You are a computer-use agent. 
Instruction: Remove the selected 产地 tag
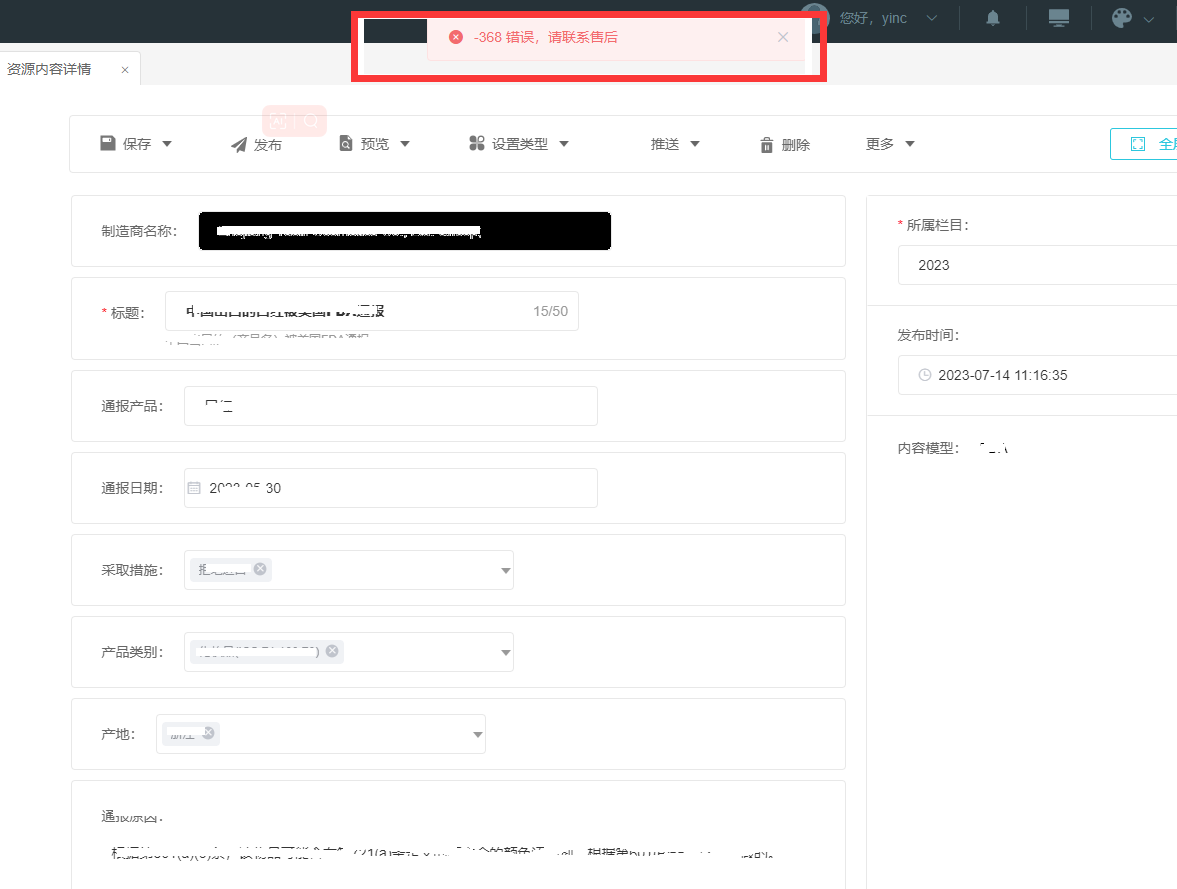[x=209, y=732]
